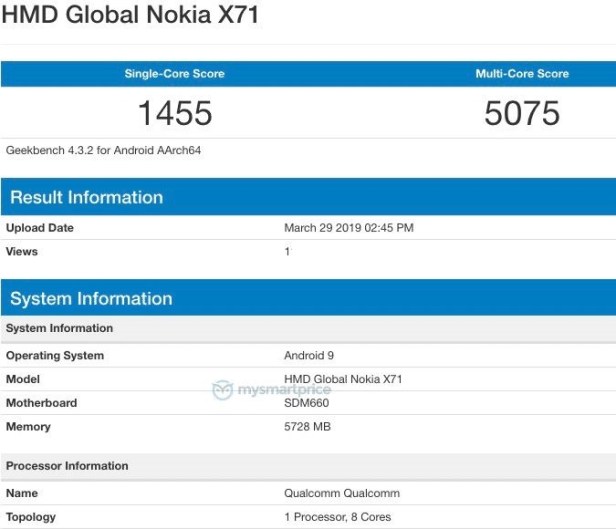Screen dimensions: 616x529
Task: Select the SDM660 motherboard value
Action: 306,403
